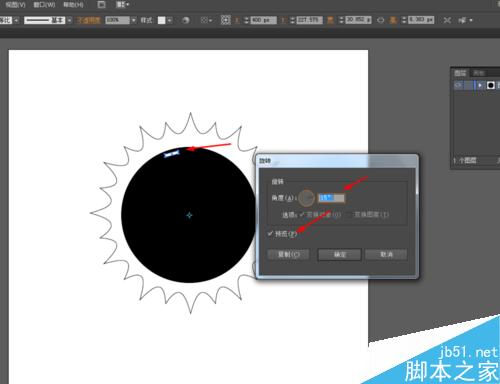The width and height of the screenshot is (500, 384).
Task: Toggle the layer lock column cell
Action: tap(468, 85)
